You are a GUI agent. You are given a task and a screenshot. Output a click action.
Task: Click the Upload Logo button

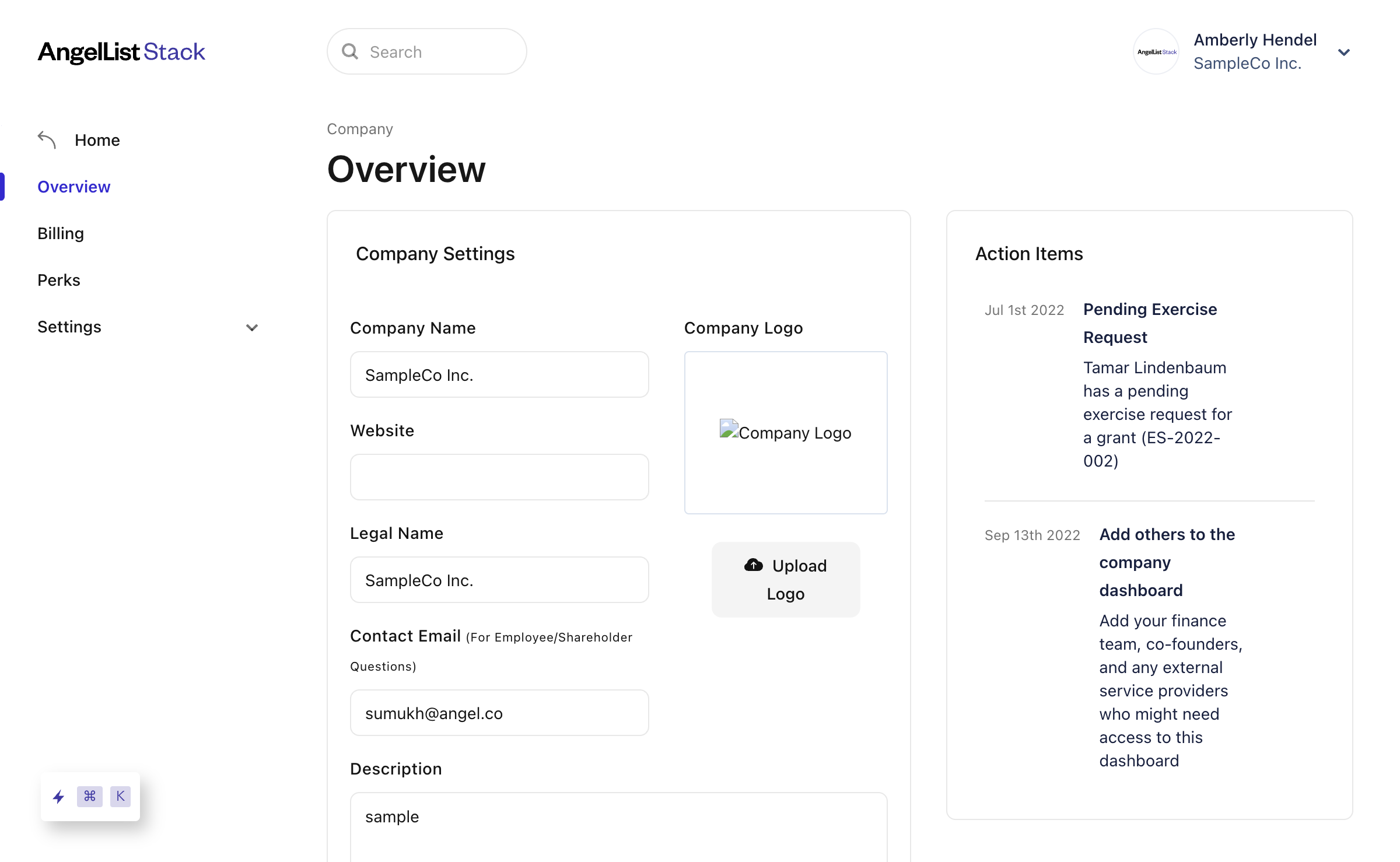click(x=786, y=579)
